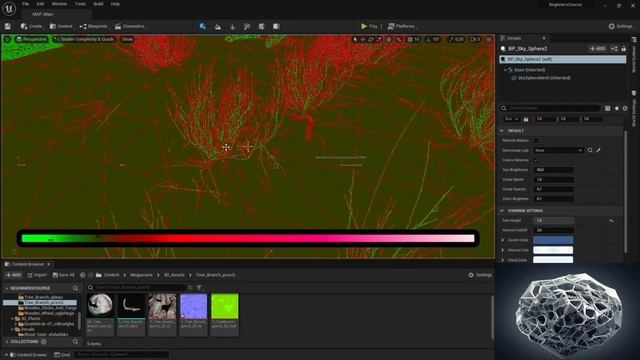
Task: Click the Unreal Engine logo icon
Action: point(9,8)
